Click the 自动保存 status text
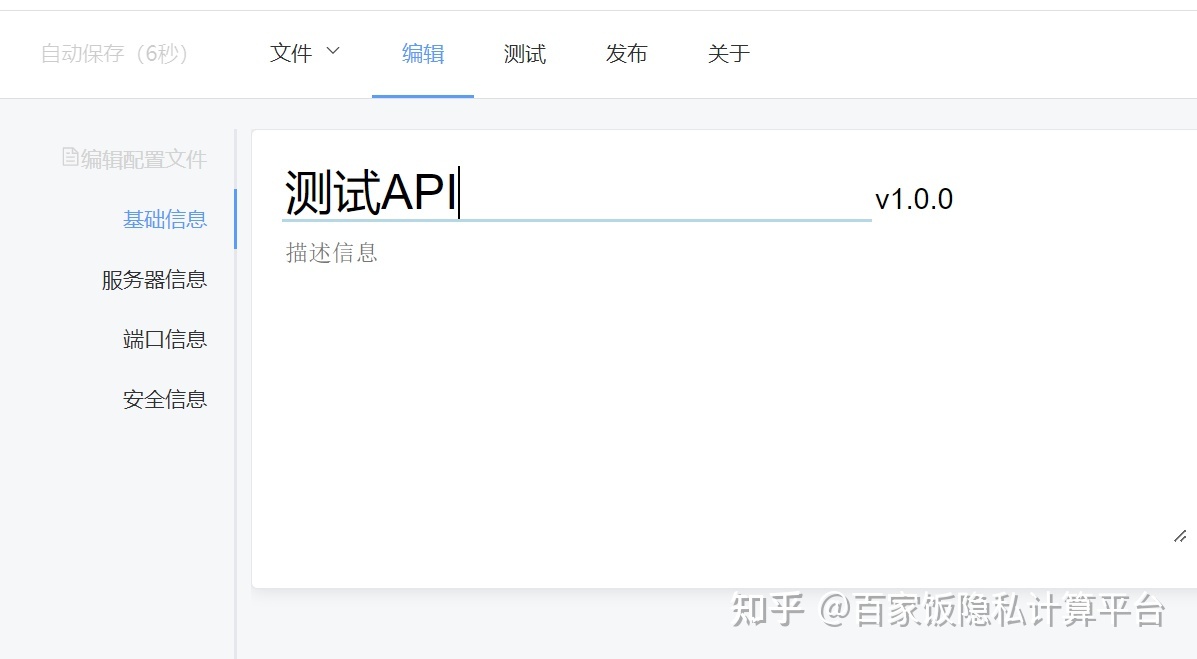Viewport: 1197px width, 659px height. coord(115,53)
